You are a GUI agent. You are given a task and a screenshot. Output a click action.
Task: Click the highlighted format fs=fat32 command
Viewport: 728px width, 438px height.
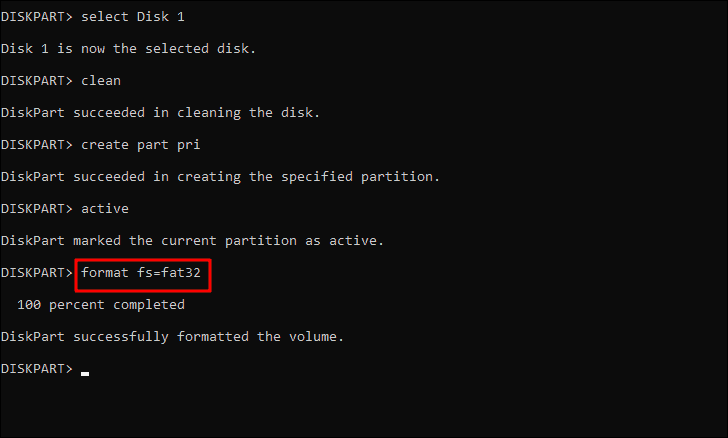pyautogui.click(x=141, y=273)
